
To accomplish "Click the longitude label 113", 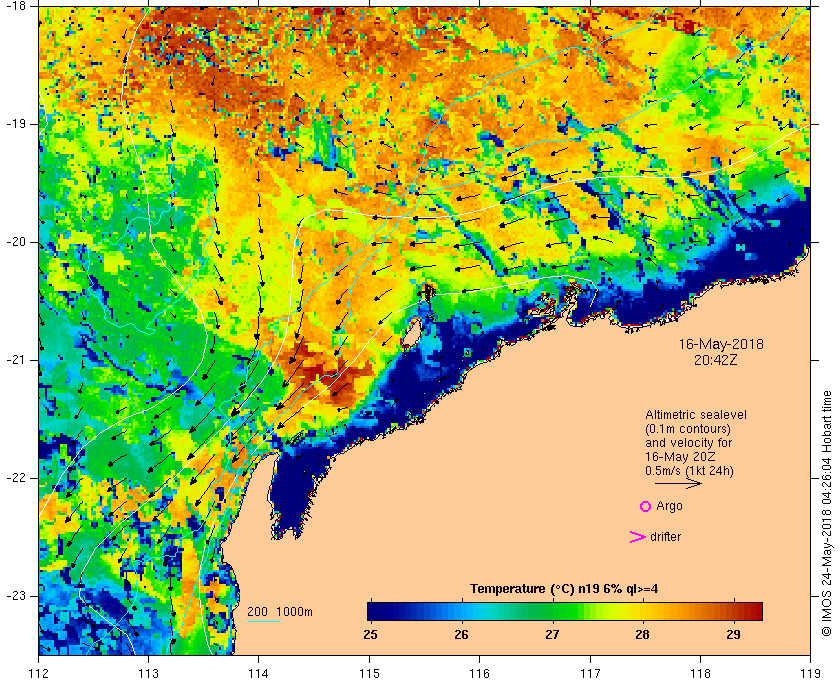I will (x=148, y=673).
